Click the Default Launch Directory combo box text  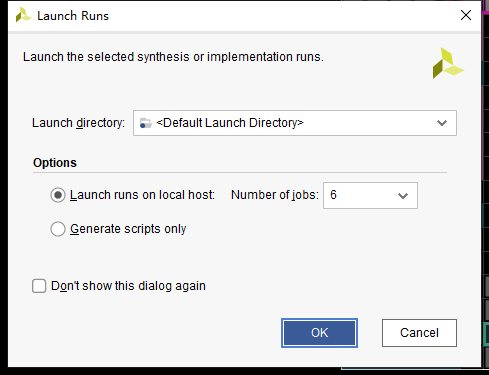230,123
